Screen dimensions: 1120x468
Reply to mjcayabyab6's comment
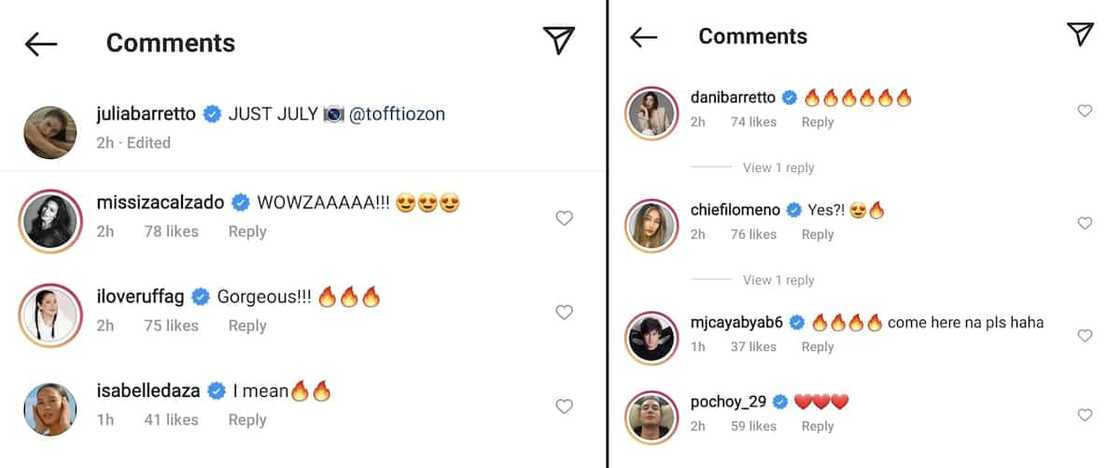tap(817, 346)
